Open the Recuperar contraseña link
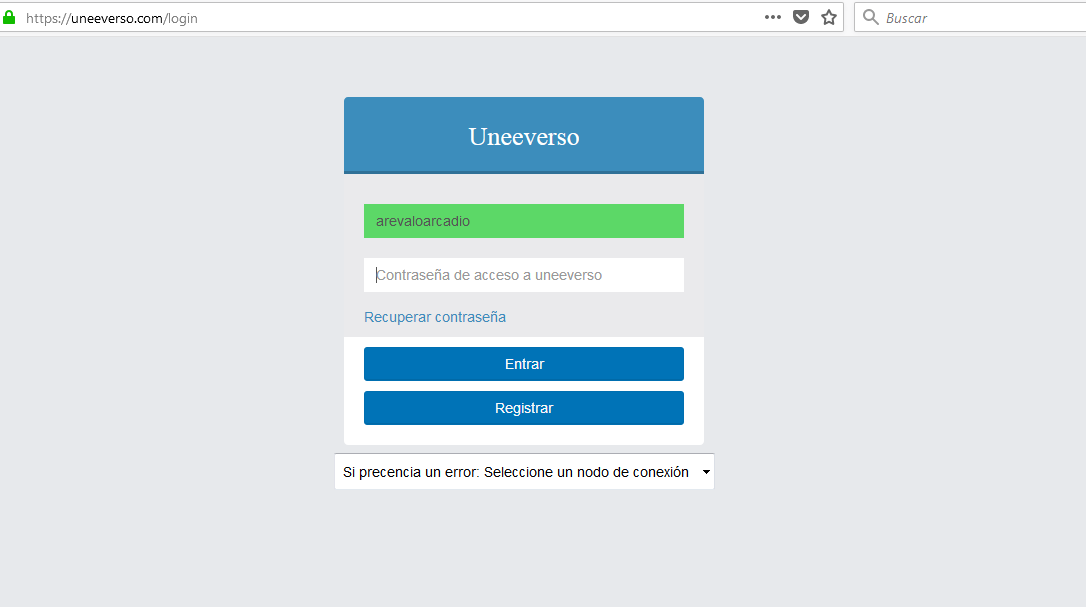The height and width of the screenshot is (607, 1086). (435, 317)
